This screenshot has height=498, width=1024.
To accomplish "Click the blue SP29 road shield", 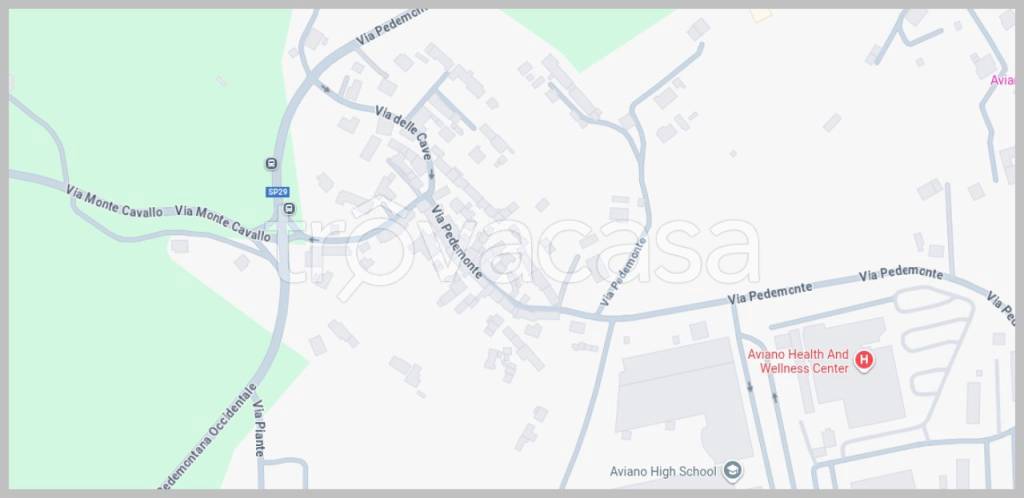I will click(x=278, y=192).
